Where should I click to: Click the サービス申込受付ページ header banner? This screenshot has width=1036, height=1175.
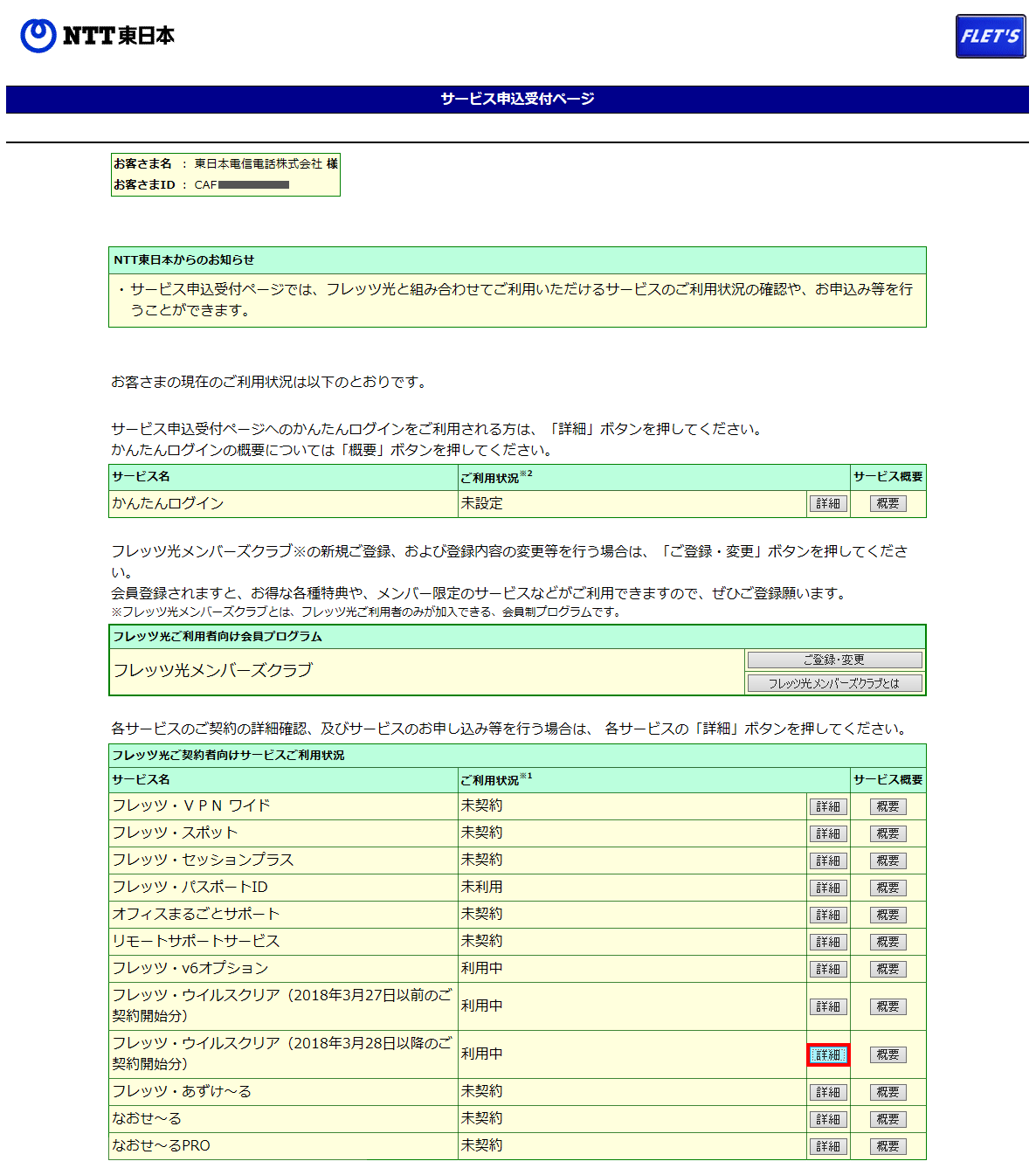coord(517,100)
